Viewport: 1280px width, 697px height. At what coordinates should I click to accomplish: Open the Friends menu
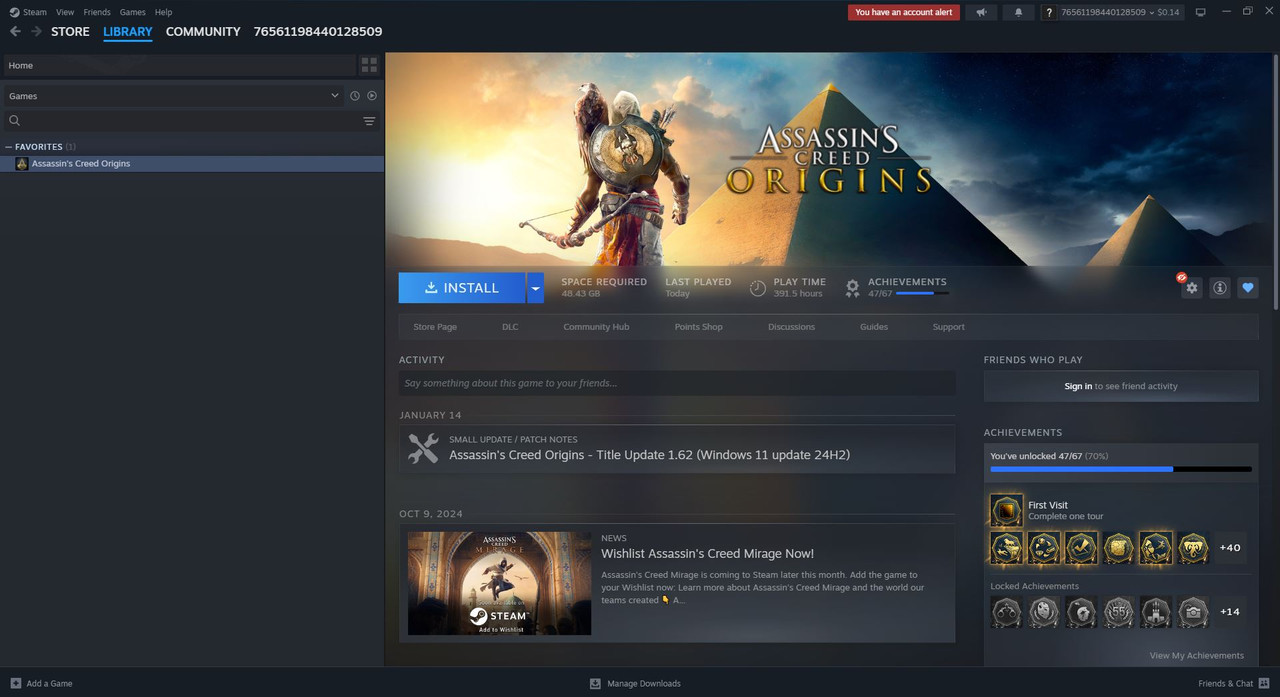[97, 12]
